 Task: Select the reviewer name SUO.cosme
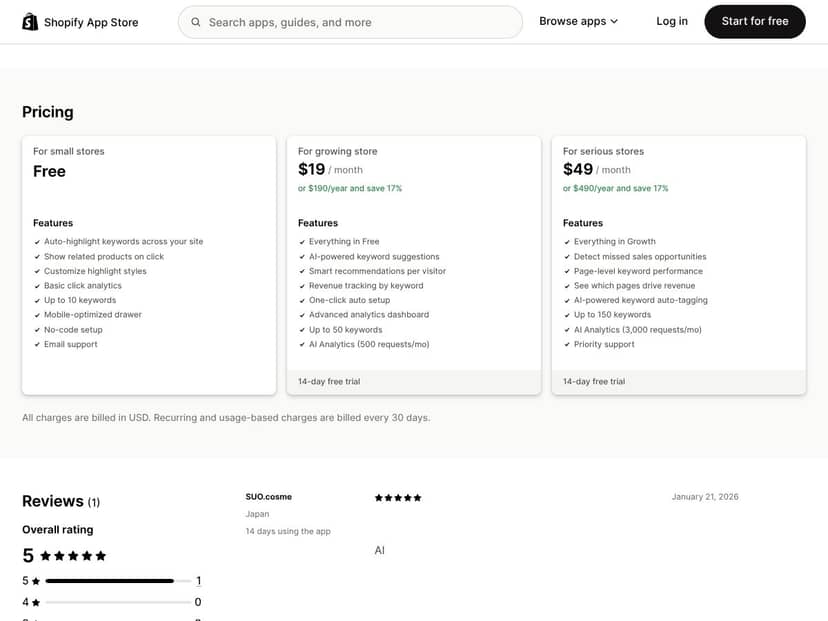coord(268,496)
